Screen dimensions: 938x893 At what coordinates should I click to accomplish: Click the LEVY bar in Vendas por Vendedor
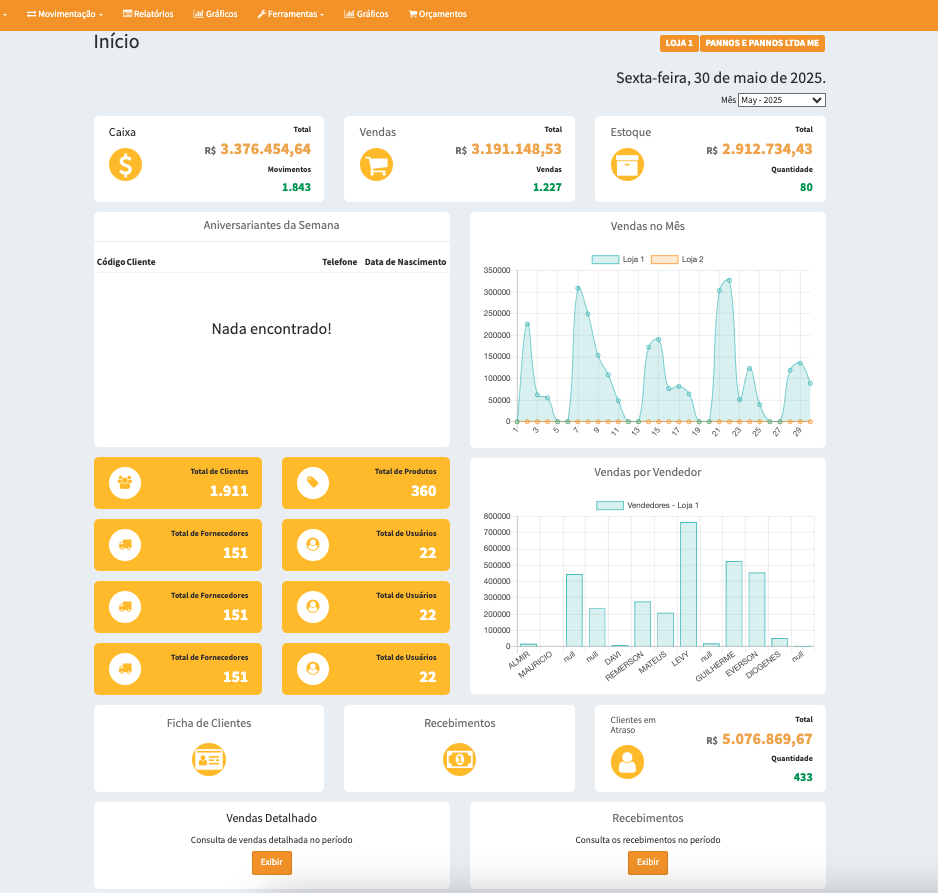[688, 584]
